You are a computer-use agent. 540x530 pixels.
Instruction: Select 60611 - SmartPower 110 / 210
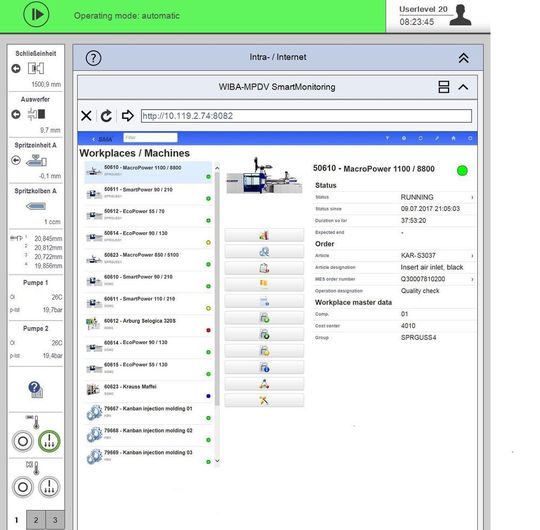click(x=148, y=303)
